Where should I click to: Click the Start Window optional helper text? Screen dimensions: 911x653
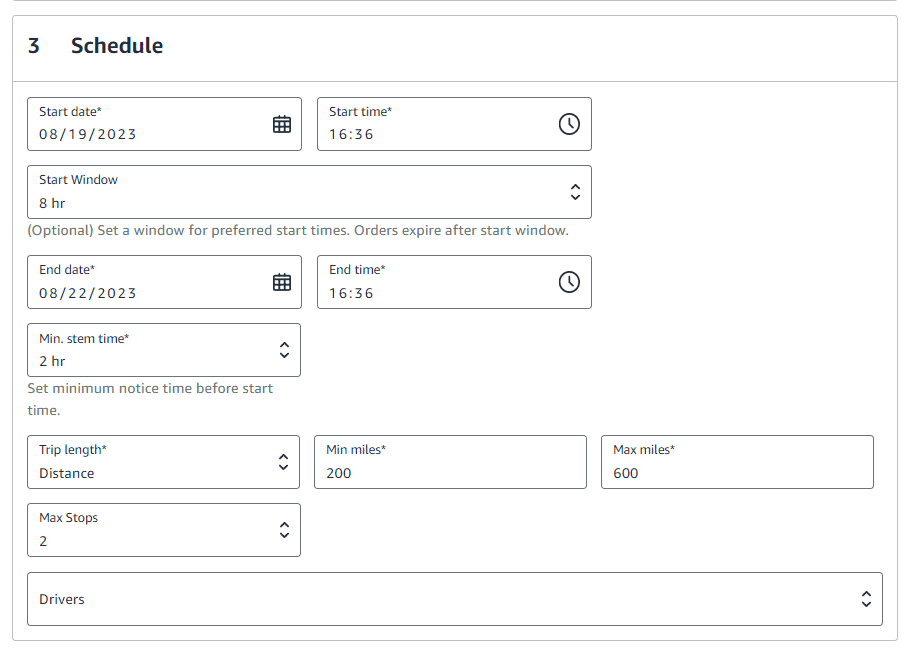coord(298,230)
